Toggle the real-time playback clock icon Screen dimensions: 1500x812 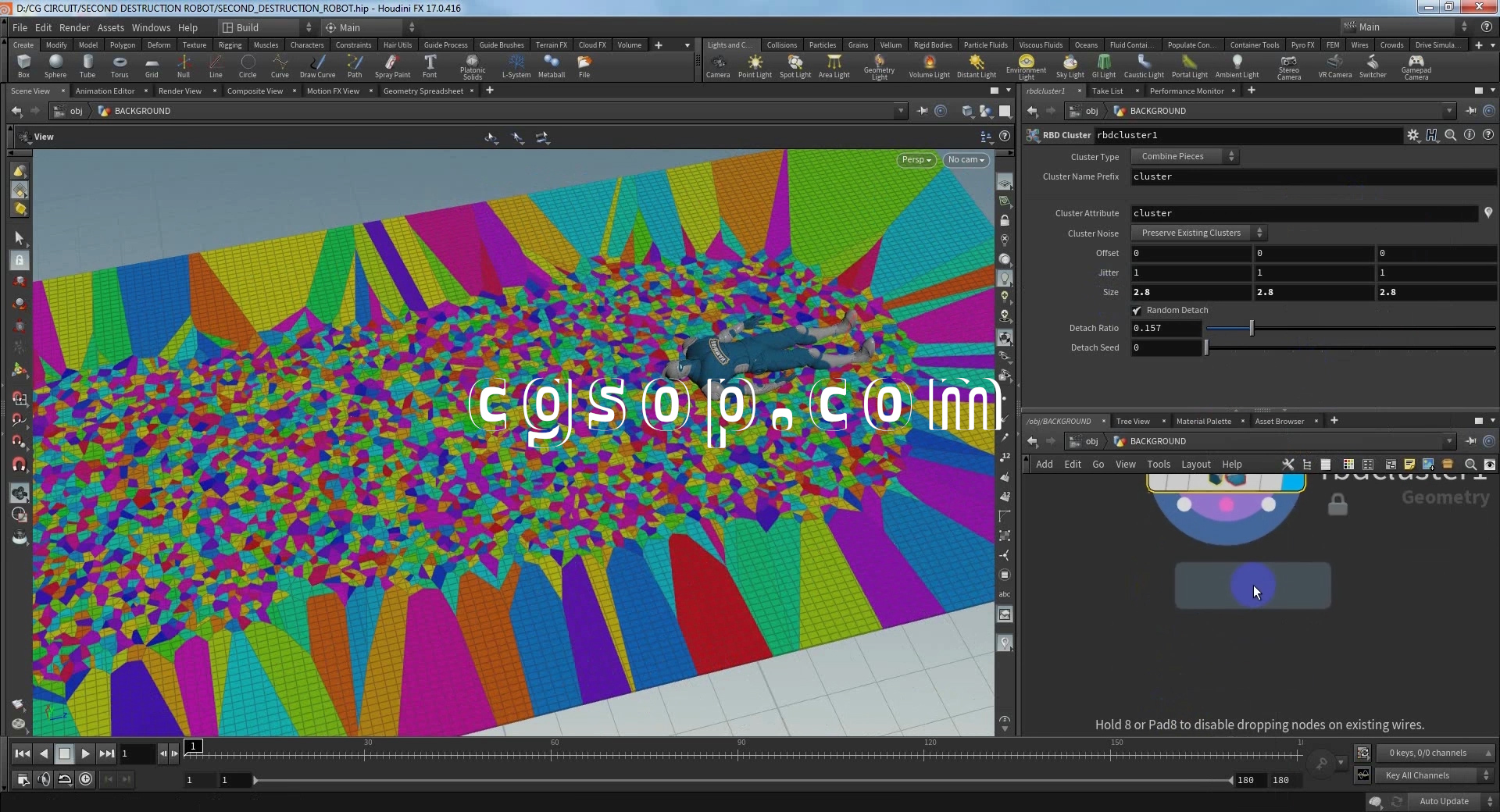pyautogui.click(x=86, y=779)
